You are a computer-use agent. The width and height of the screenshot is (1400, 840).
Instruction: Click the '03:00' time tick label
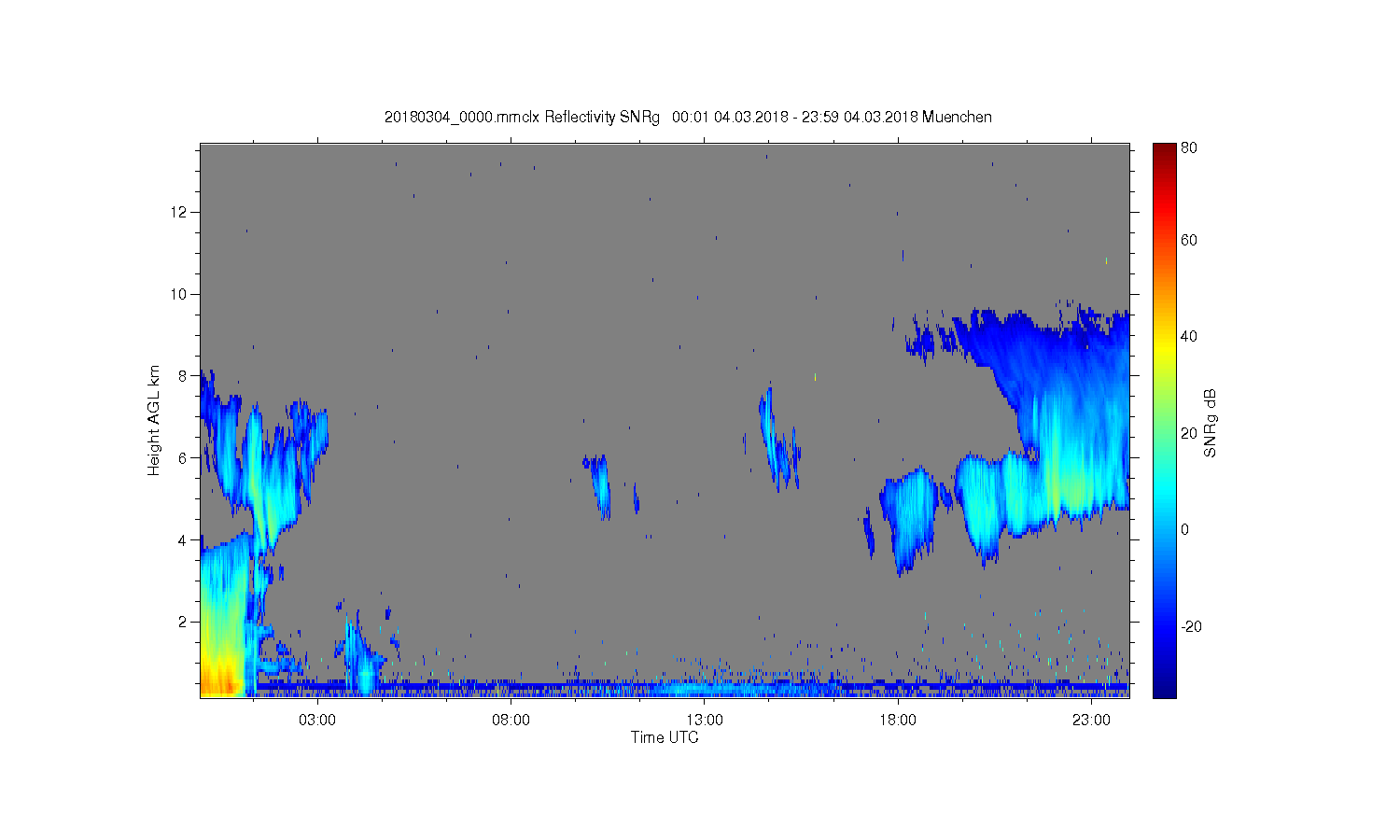(x=317, y=720)
